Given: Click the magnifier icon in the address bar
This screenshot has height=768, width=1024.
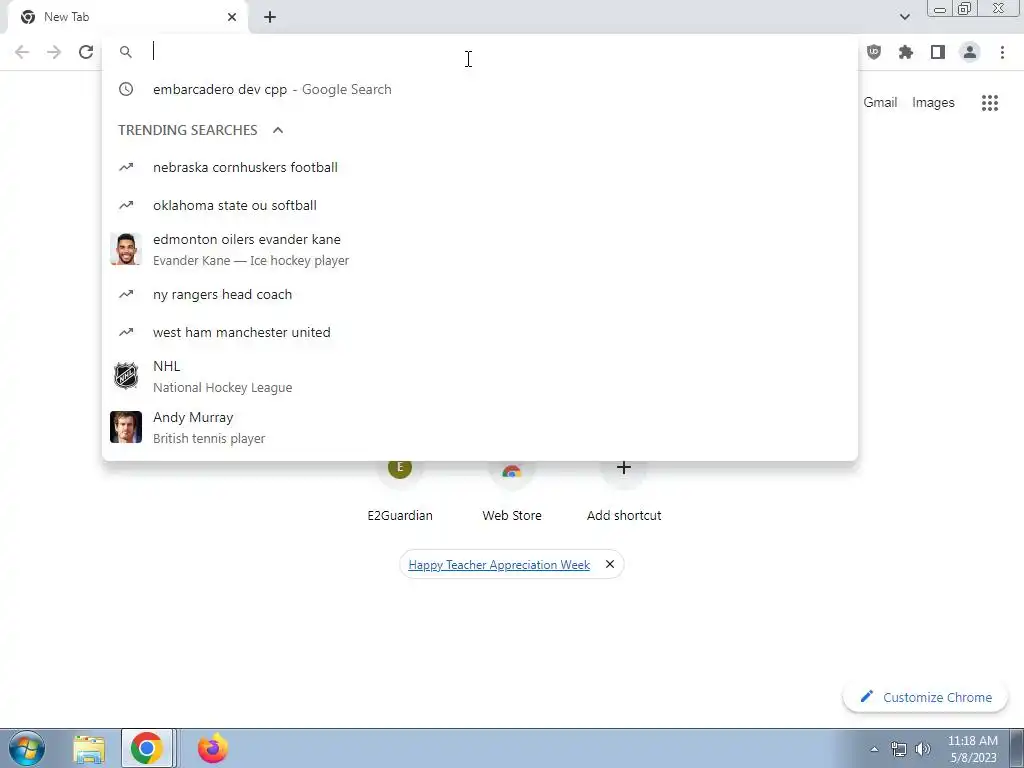Looking at the screenshot, I should pos(126,52).
